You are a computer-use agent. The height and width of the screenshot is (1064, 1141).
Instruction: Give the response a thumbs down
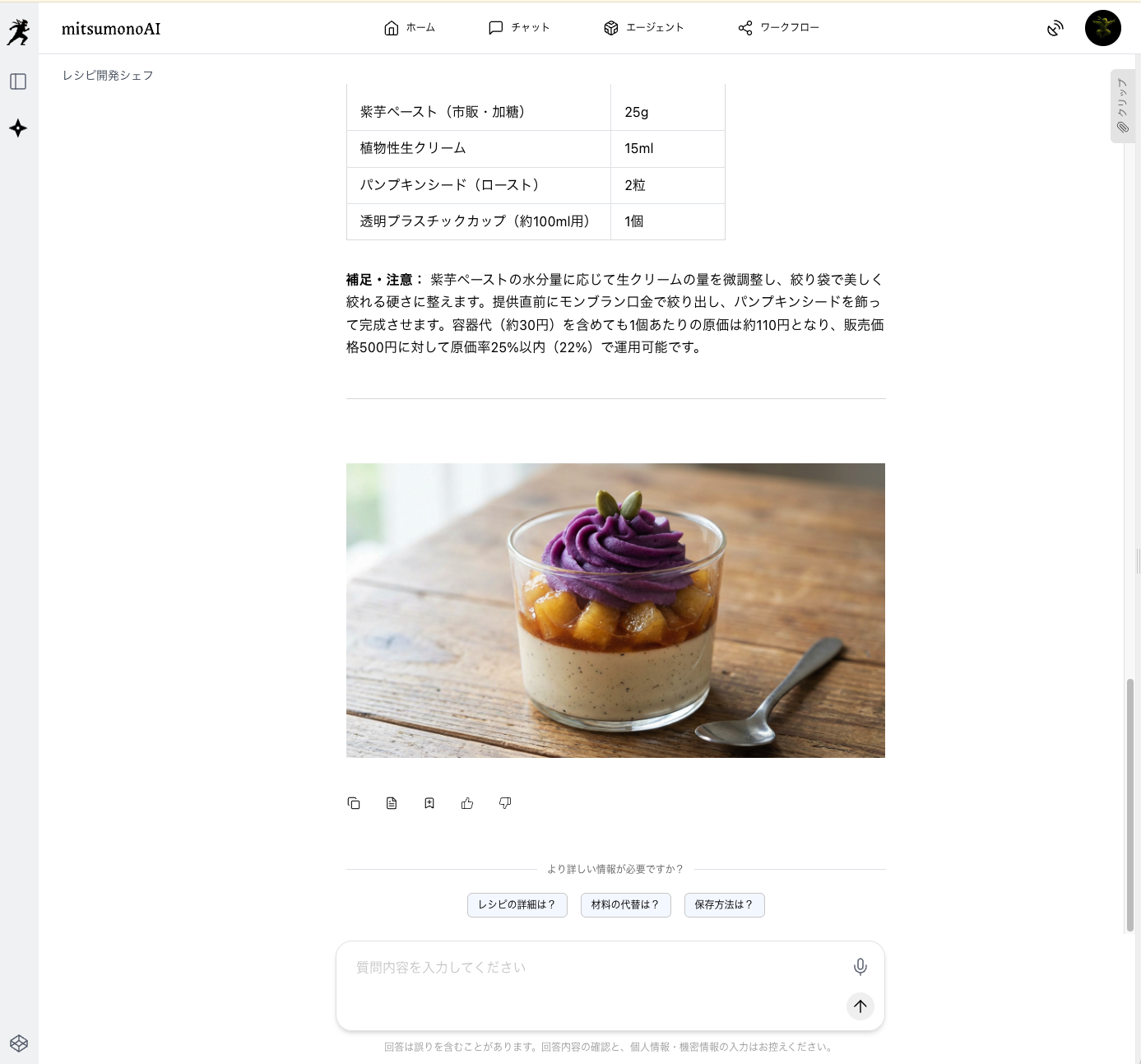tap(505, 803)
